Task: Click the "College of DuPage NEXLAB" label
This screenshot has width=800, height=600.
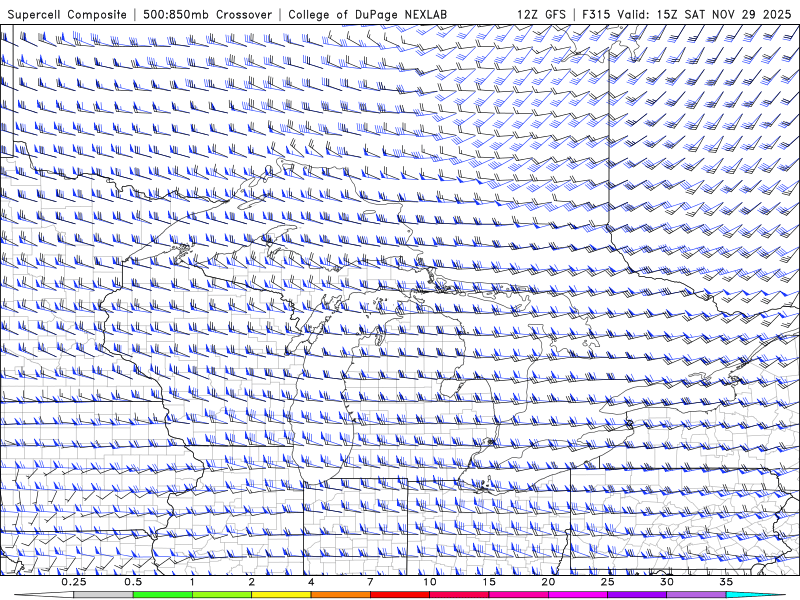Action: [367, 15]
